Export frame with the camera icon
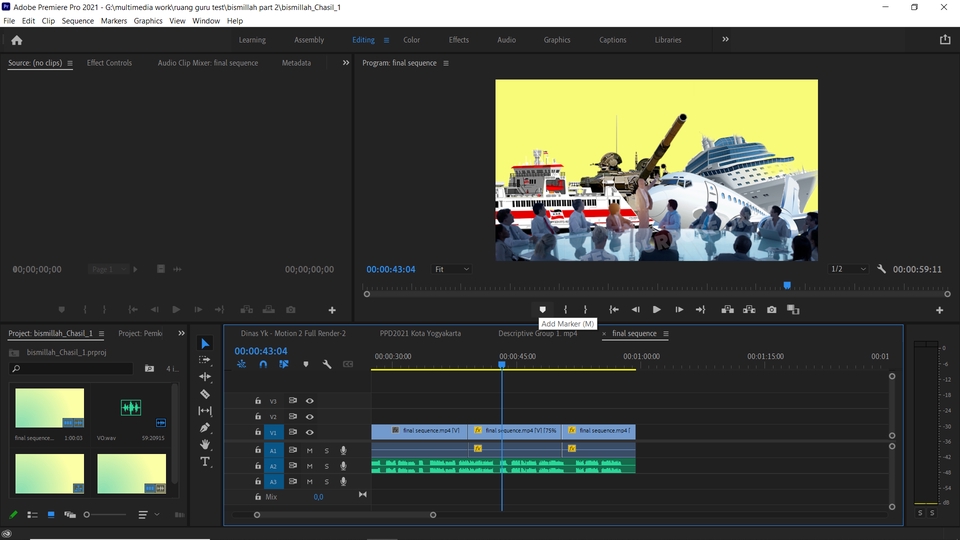Screen dimensions: 960x540 point(771,310)
